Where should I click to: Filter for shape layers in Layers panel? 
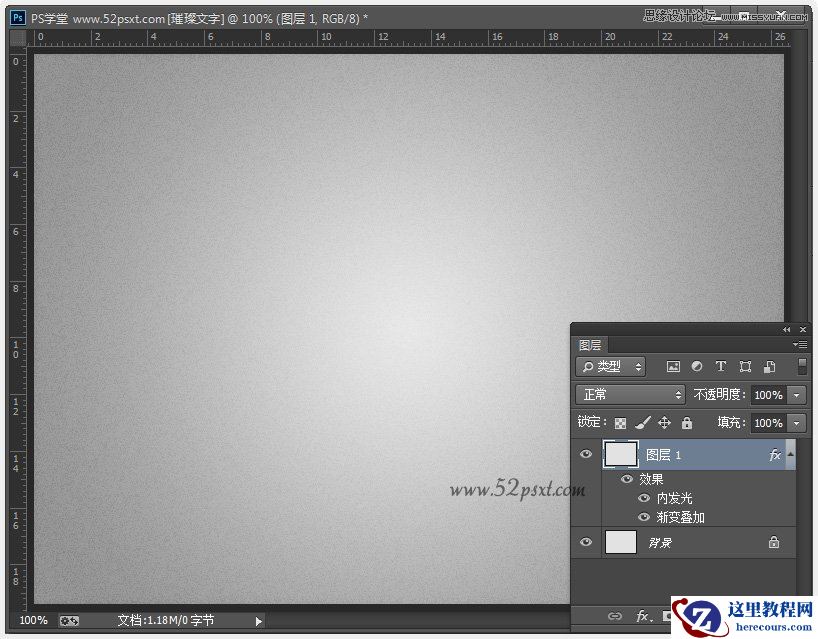tap(744, 366)
